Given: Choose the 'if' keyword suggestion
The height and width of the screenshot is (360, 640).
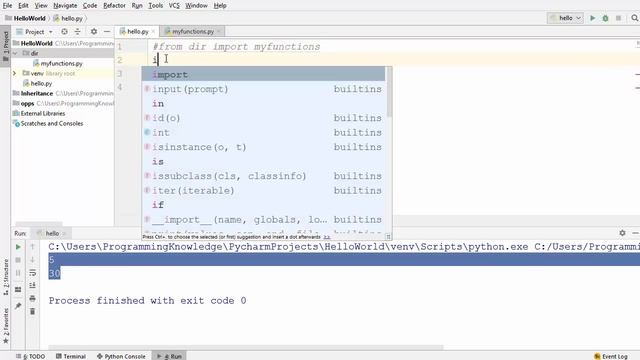Looking at the screenshot, I should (x=263, y=205).
